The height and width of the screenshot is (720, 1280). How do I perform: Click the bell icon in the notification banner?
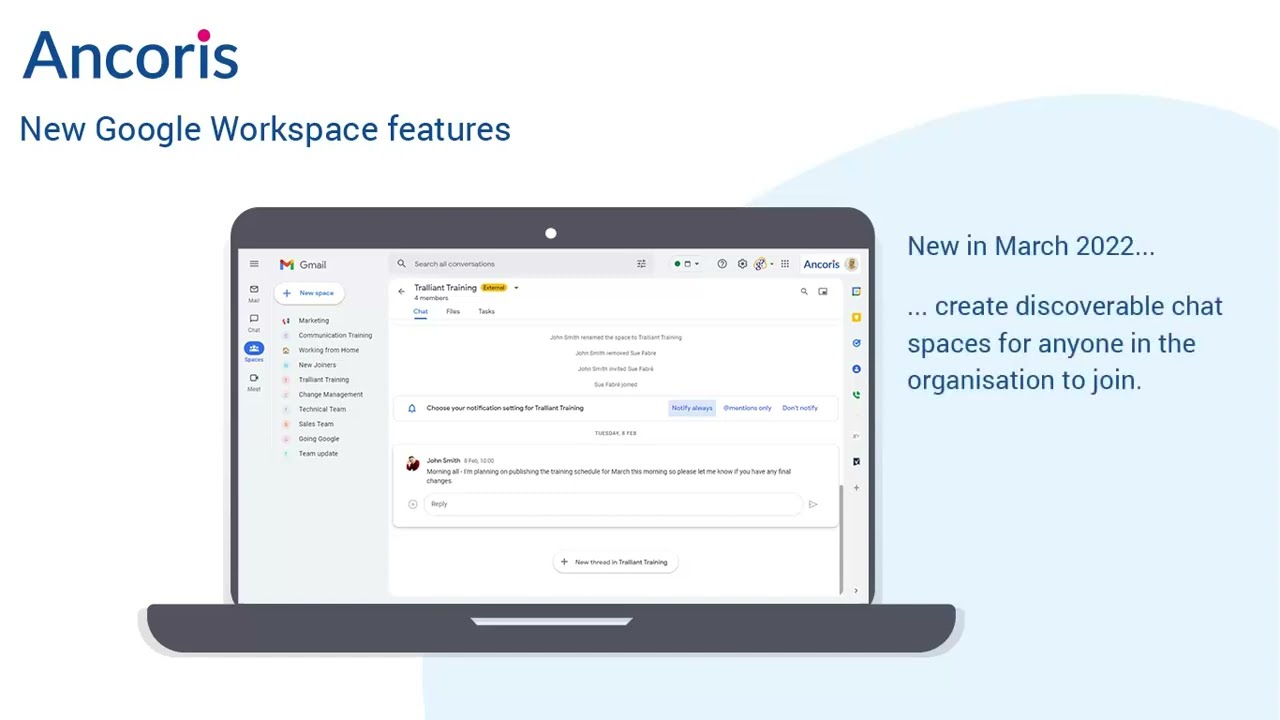point(412,408)
